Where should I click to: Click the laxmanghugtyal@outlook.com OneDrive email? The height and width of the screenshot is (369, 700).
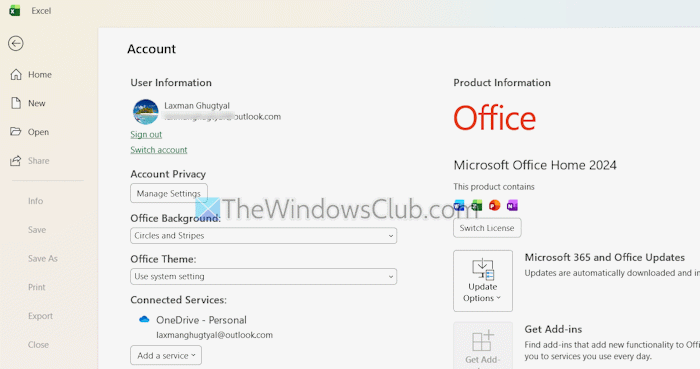[214, 335]
